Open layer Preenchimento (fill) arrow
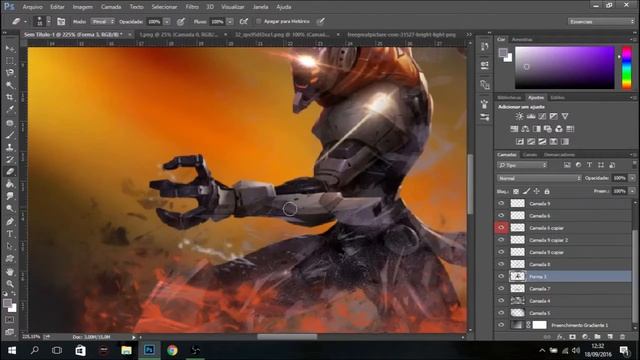The image size is (640, 360). (x=632, y=191)
